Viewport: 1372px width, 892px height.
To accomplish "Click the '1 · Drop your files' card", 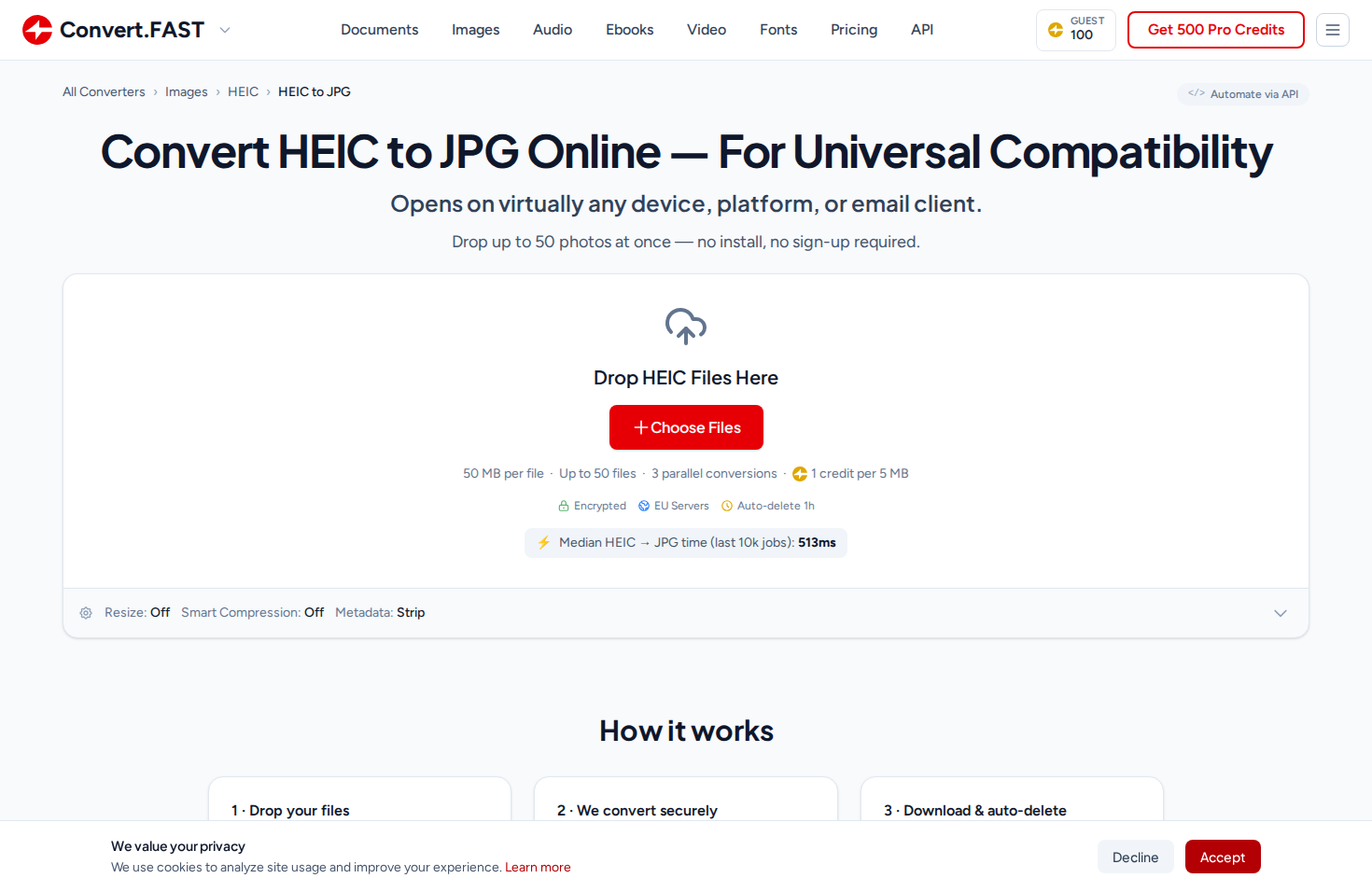I will point(359,800).
